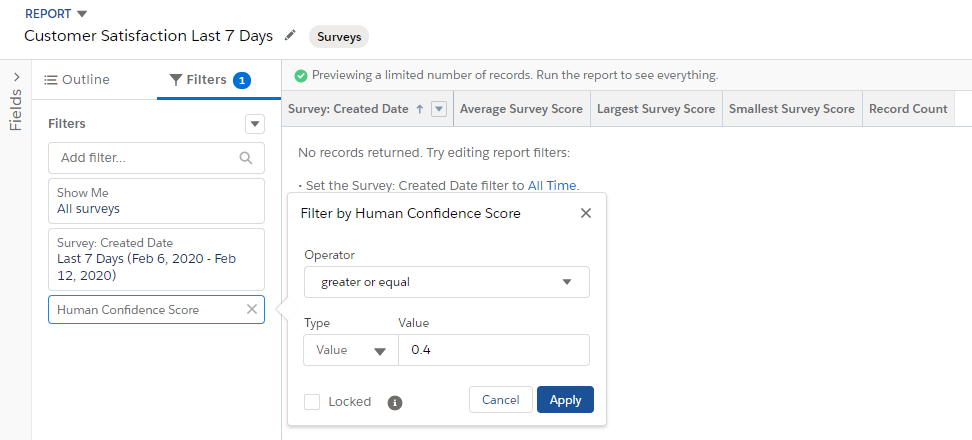Click the info icon next to Locked
This screenshot has height=440, width=972.
pyautogui.click(x=395, y=403)
